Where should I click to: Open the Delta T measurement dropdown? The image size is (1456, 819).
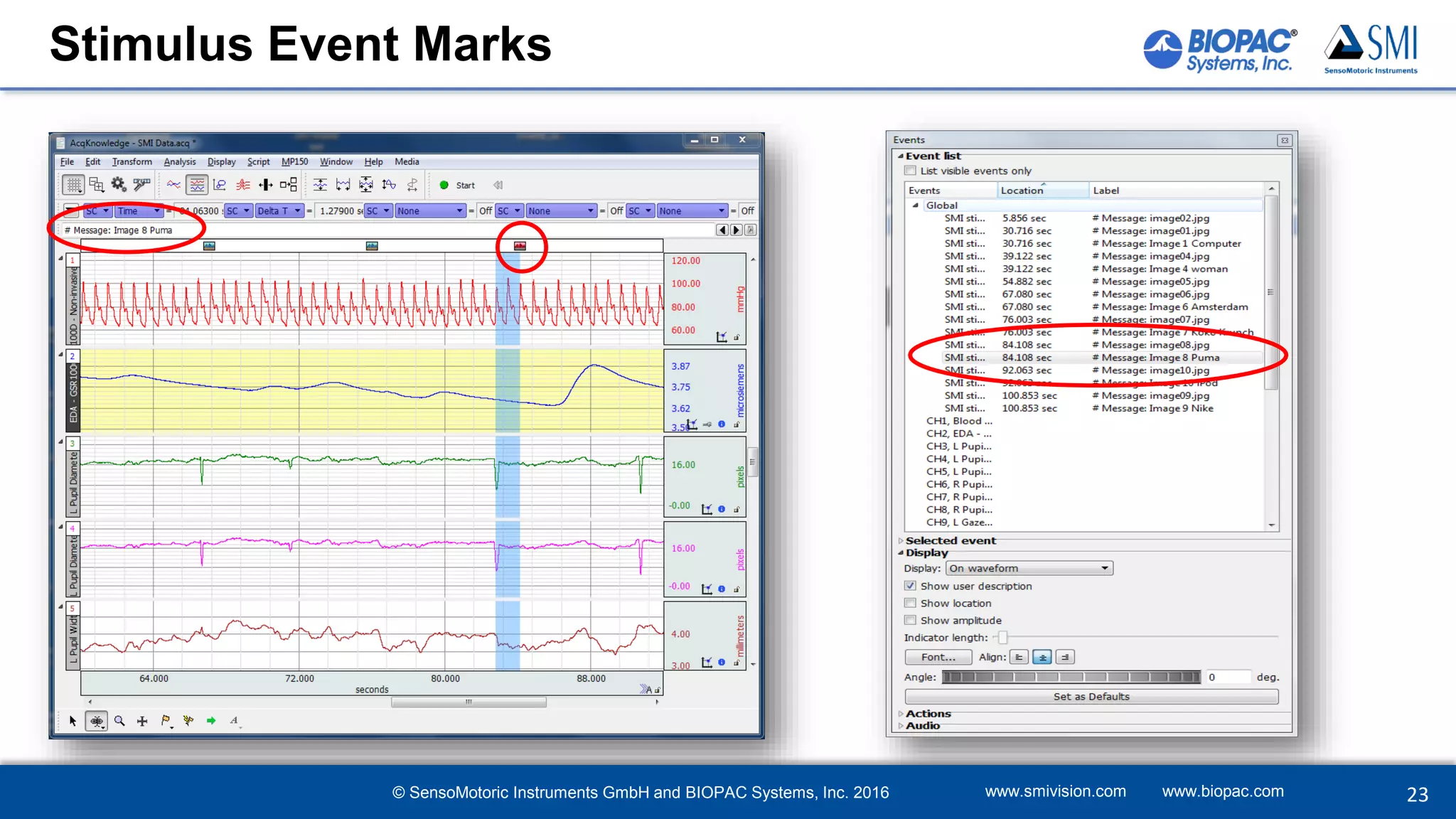click(x=279, y=210)
